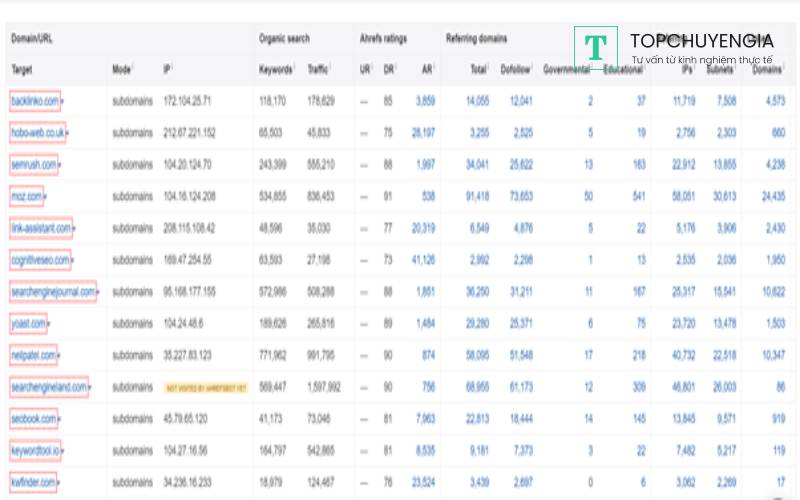Open the semrush.com target link
The width and height of the screenshot is (800, 500).
32,165
